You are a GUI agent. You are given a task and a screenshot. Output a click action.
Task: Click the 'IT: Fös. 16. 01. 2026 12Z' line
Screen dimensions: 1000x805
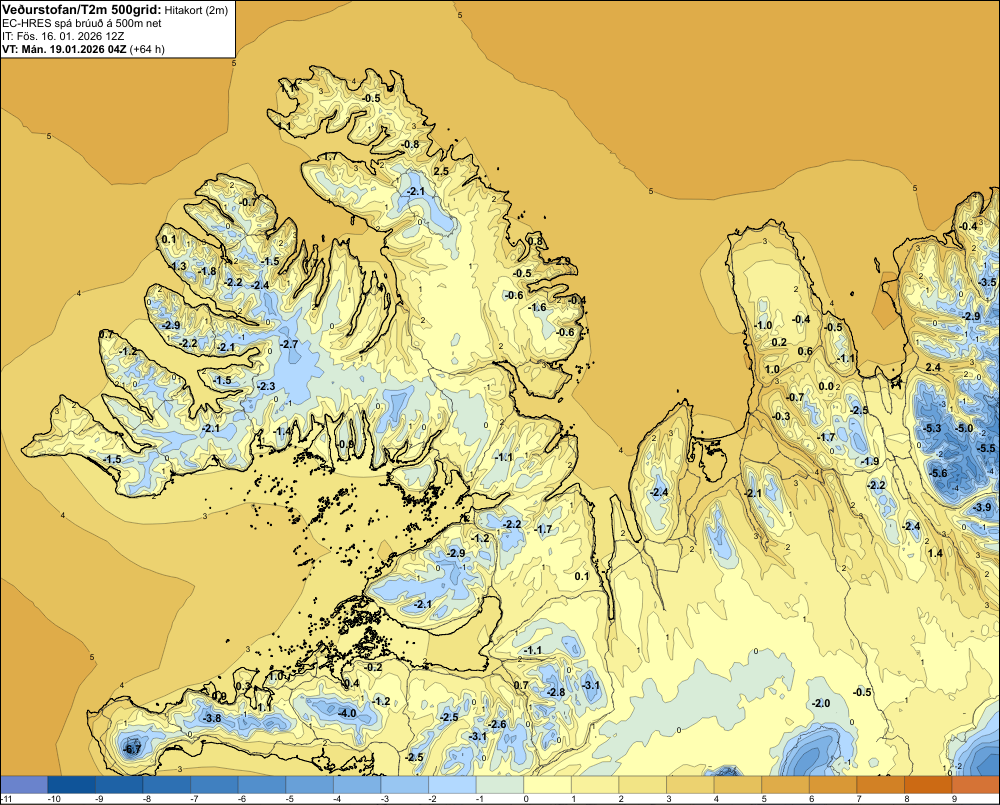[x=63, y=36]
